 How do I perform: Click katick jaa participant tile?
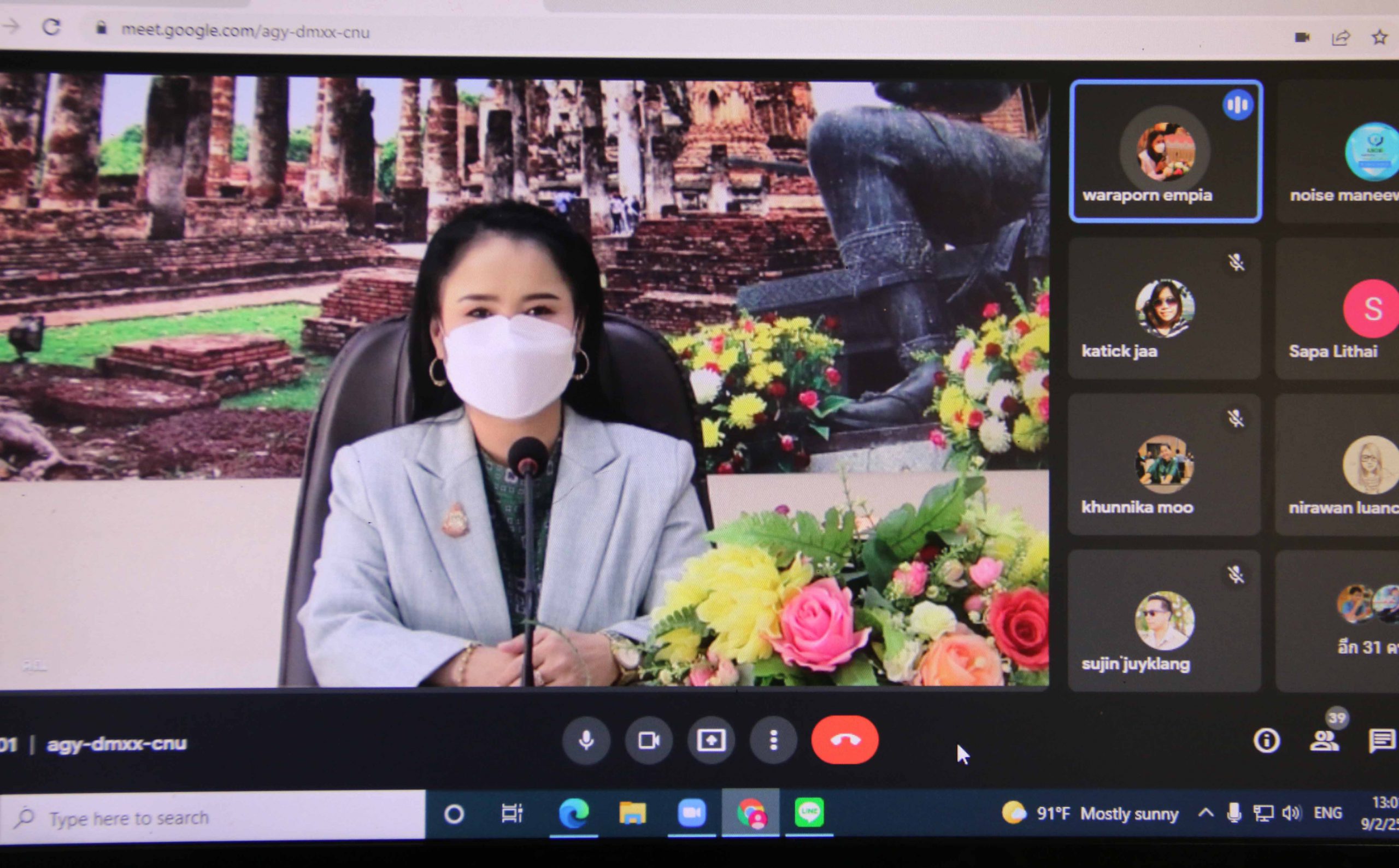pos(1165,309)
